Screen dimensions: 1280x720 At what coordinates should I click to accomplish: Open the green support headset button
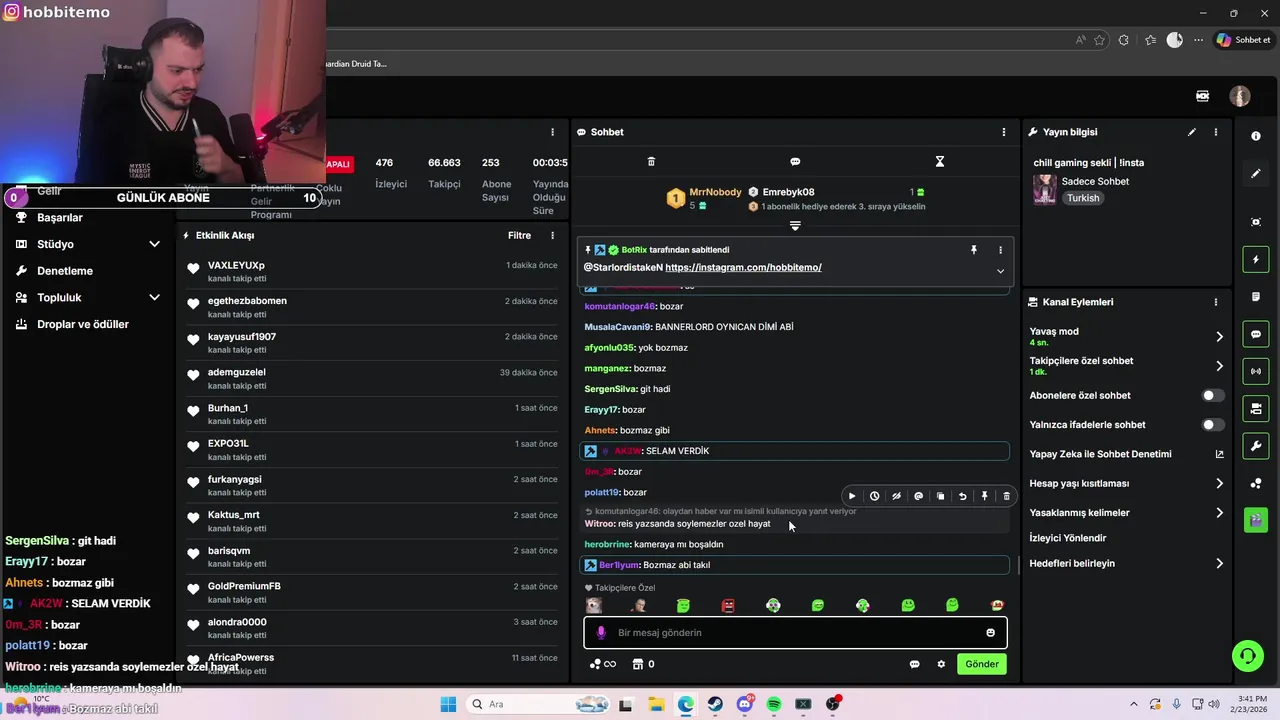point(1247,656)
